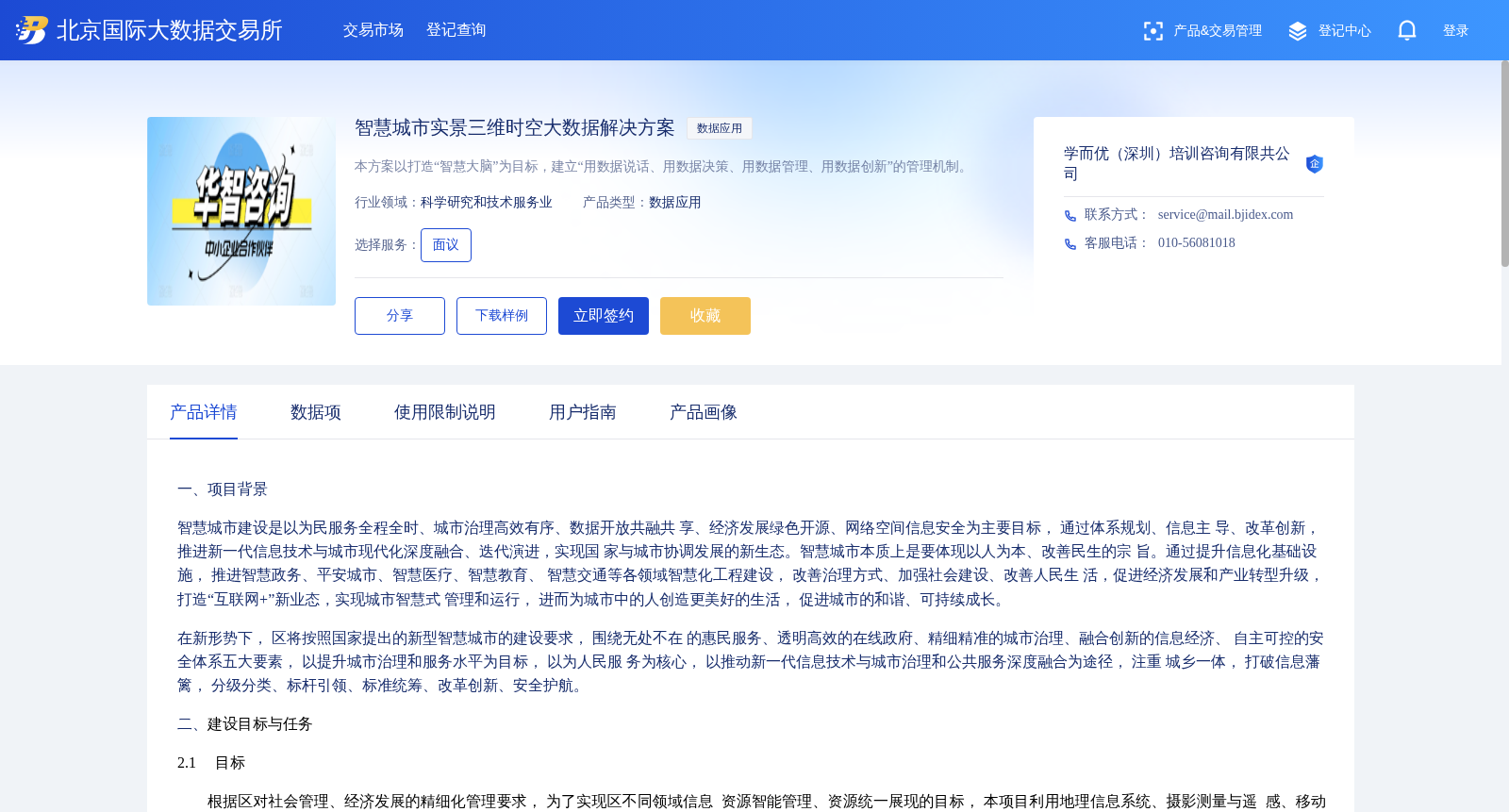Switch to the 数据项 tab
This screenshot has width=1509, height=812.
[316, 412]
